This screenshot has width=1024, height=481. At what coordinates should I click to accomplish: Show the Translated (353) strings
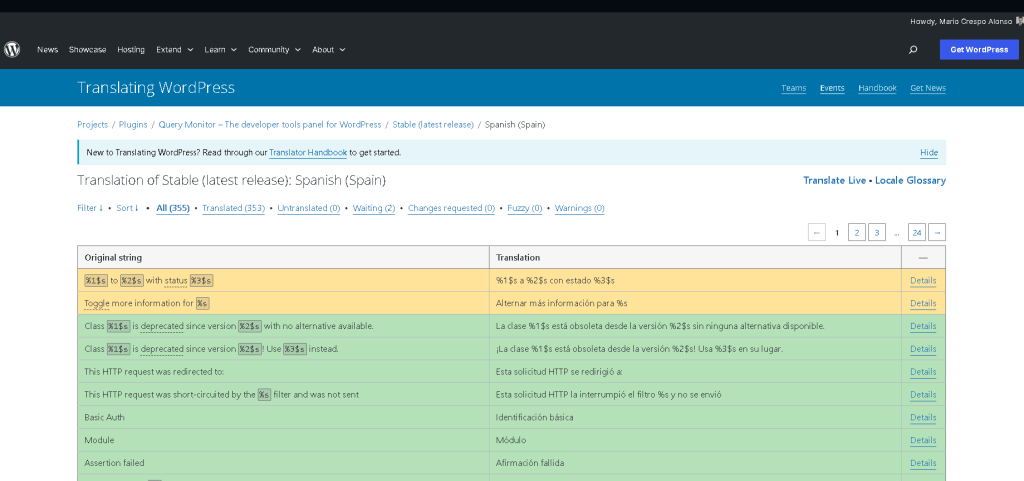[233, 208]
